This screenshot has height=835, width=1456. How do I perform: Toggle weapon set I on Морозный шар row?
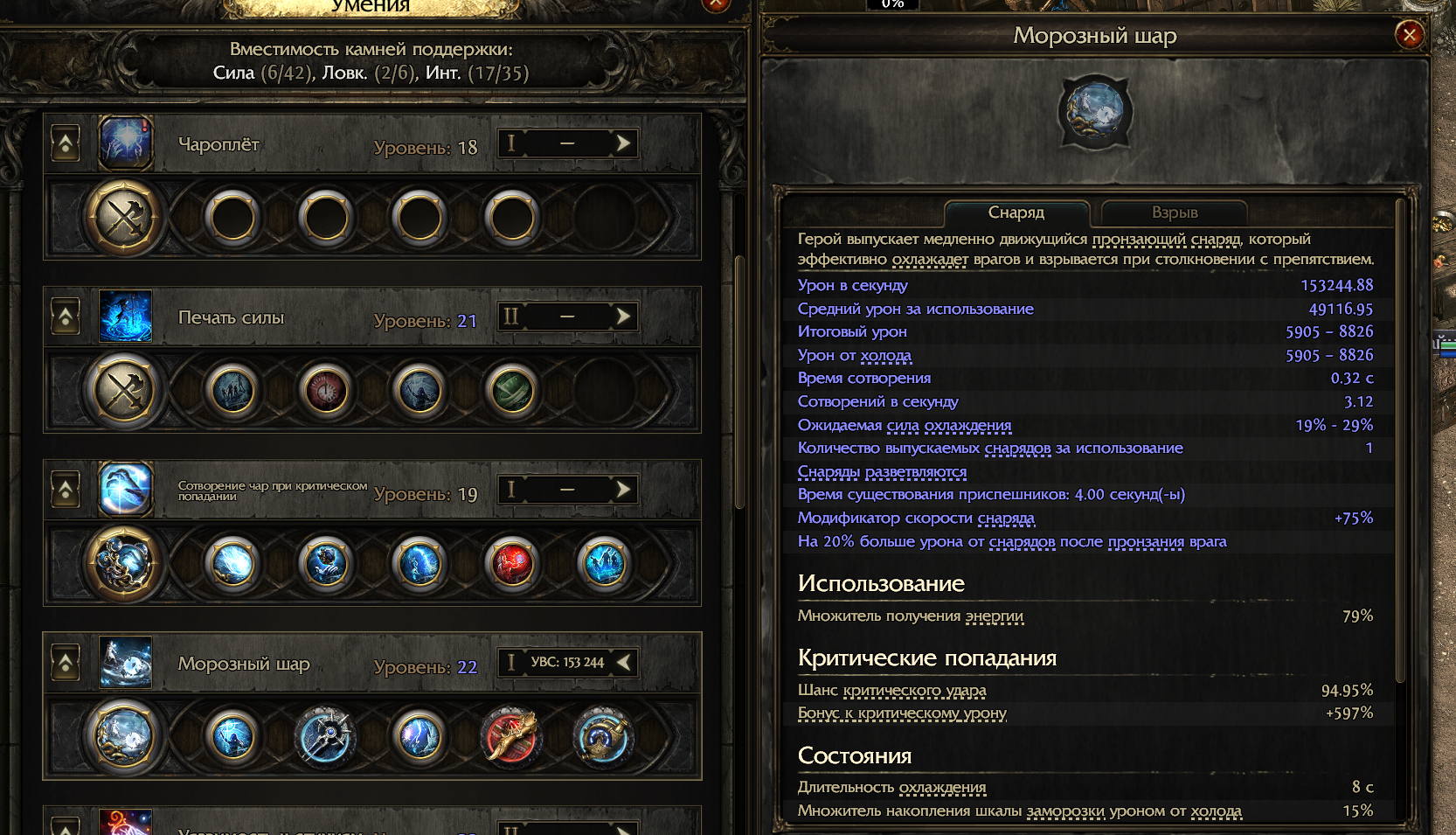(x=511, y=662)
